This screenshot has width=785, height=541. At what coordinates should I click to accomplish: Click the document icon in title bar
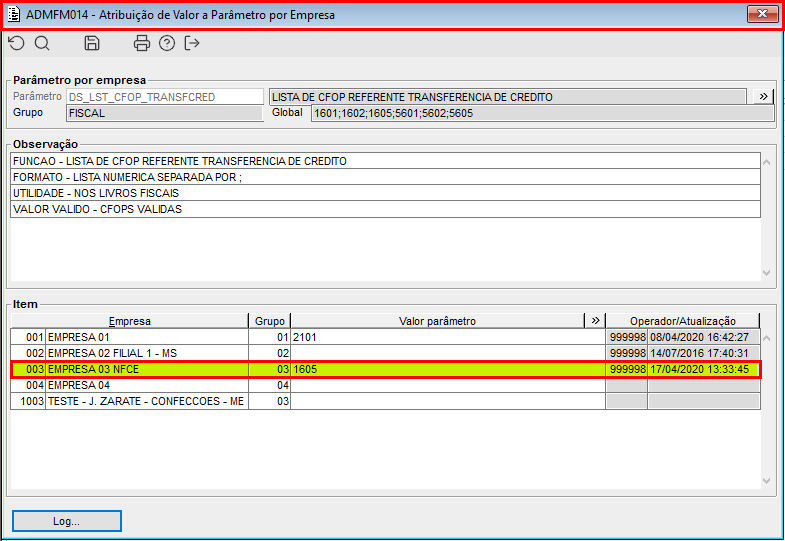(14, 15)
